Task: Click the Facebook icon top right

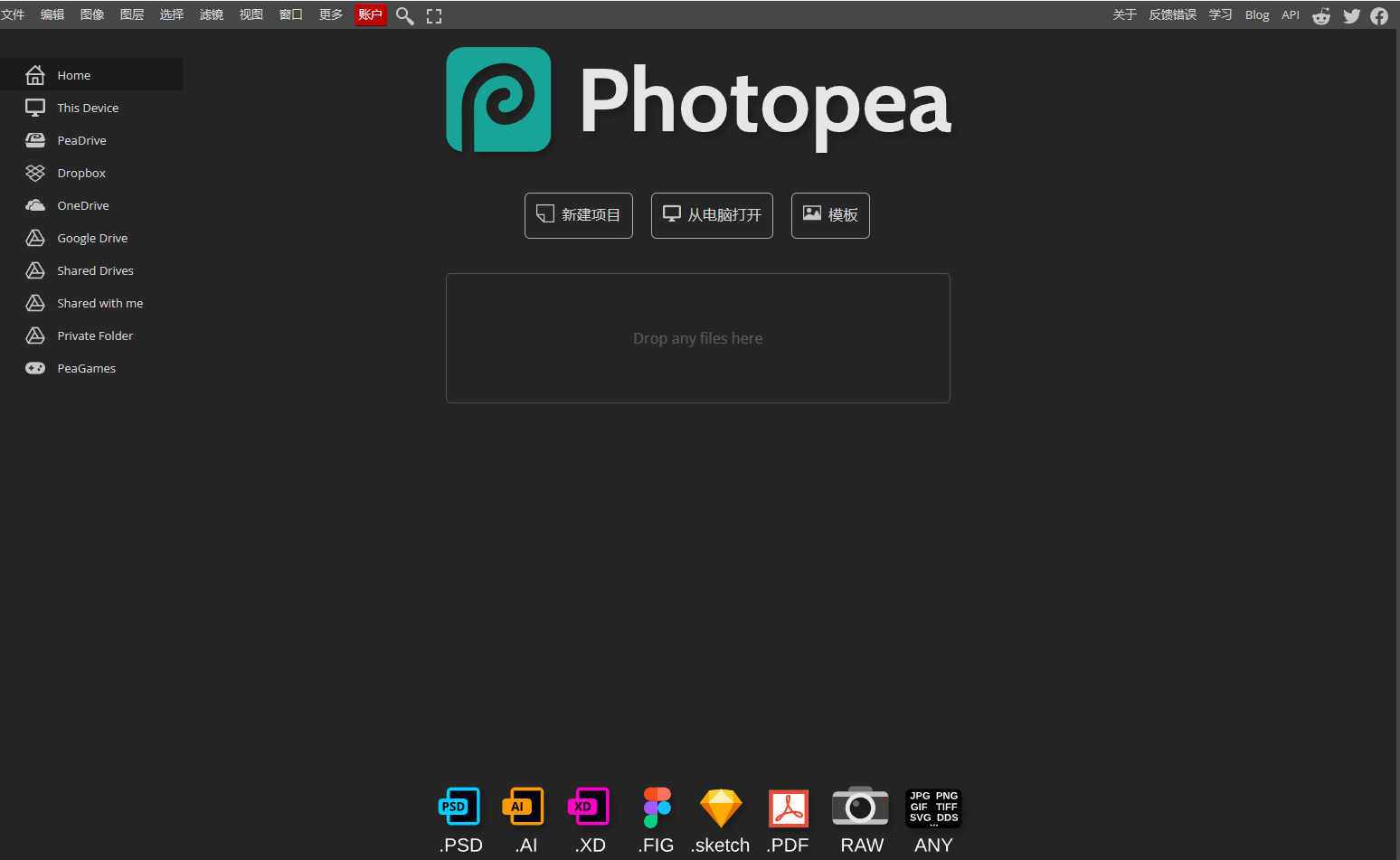Action: pyautogui.click(x=1378, y=15)
